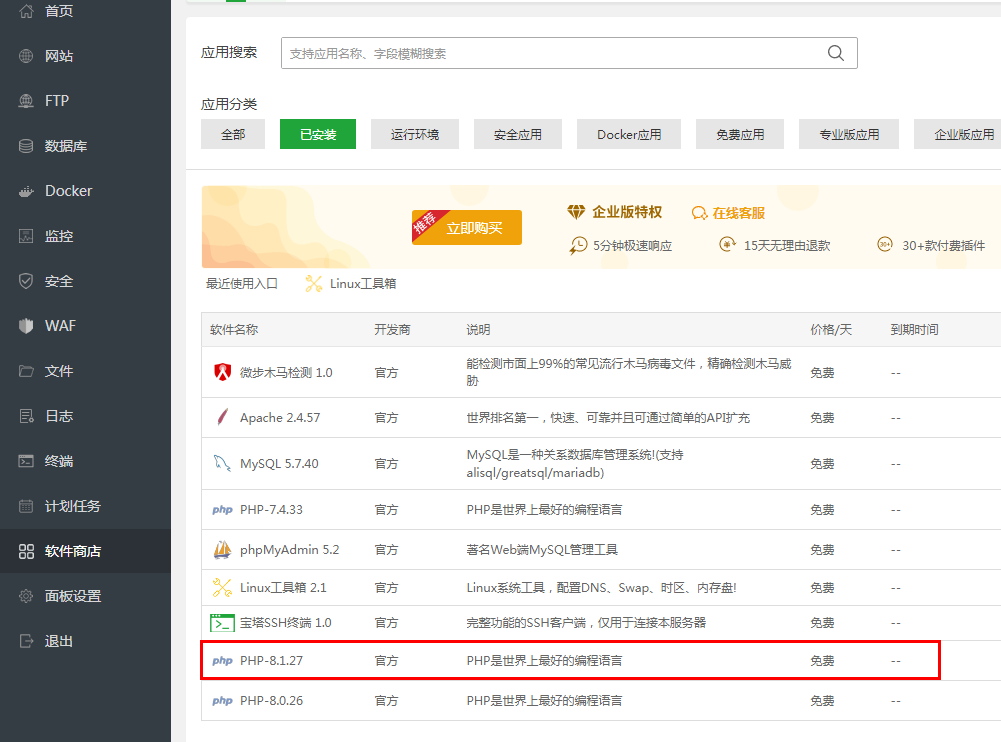Show the 企业版应用 category
Viewport: 1001px width, 742px height.
(958, 134)
